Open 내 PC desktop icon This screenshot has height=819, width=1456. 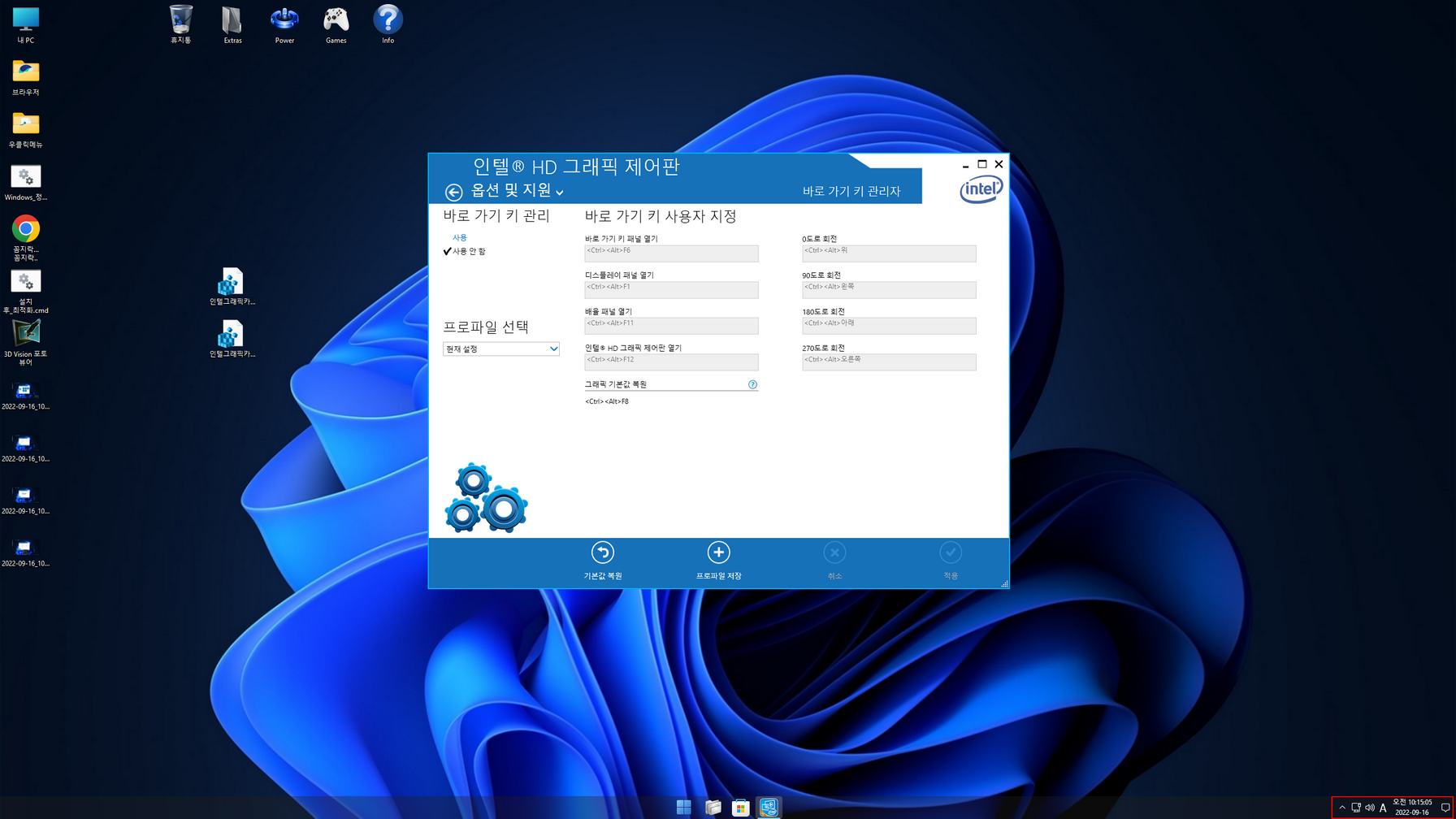(x=26, y=24)
